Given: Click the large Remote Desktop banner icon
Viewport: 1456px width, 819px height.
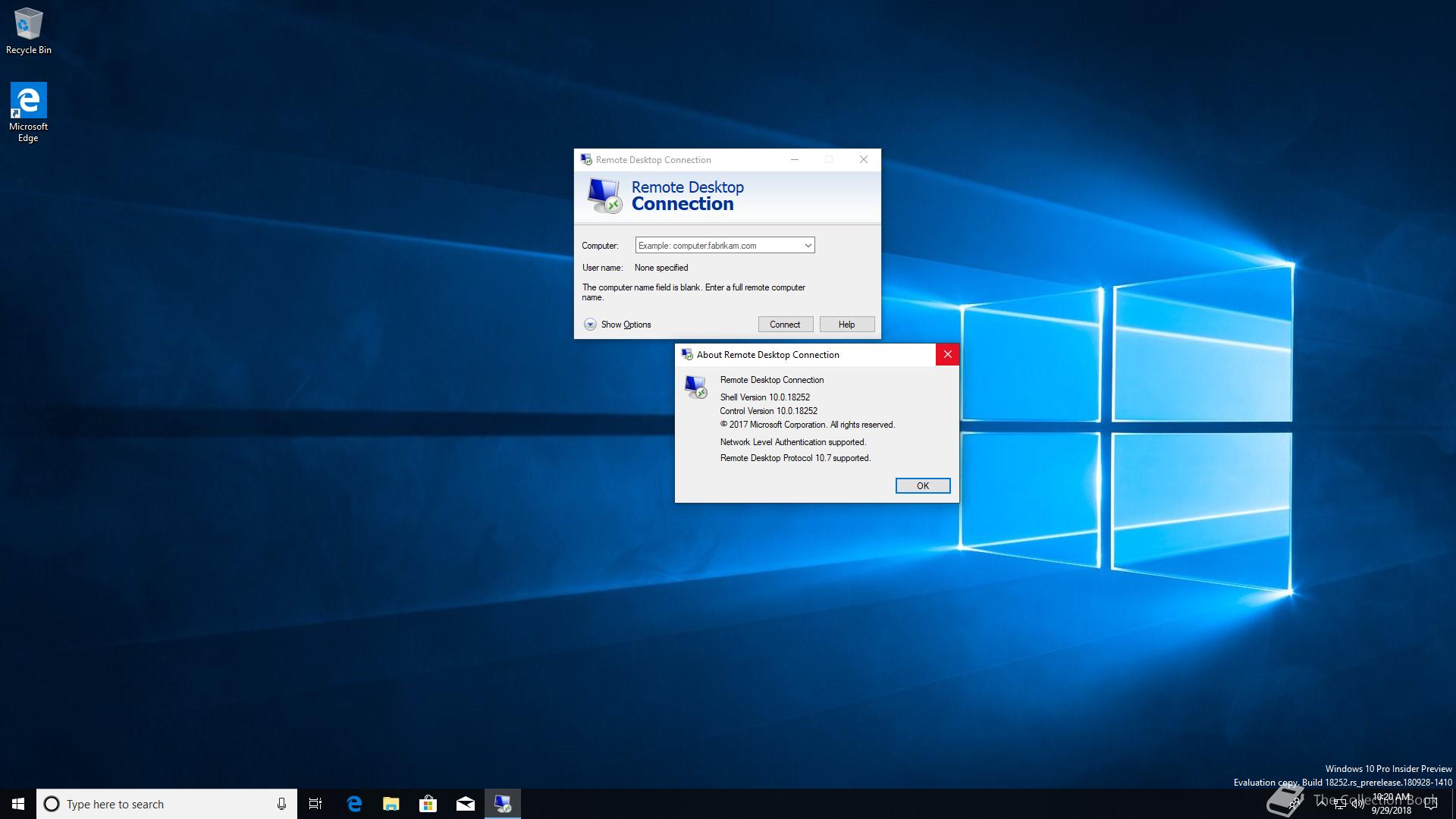Looking at the screenshot, I should 604,196.
